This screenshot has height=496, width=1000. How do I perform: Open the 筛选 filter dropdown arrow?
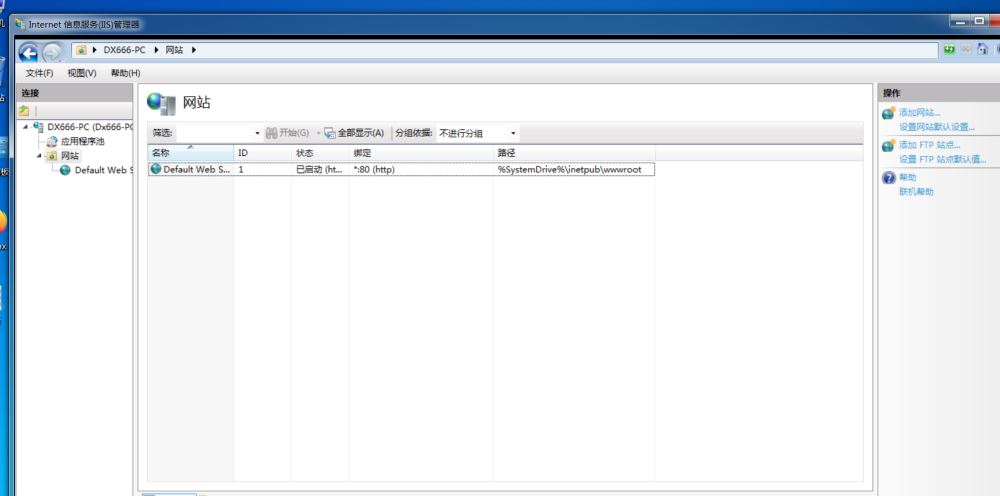pyautogui.click(x=258, y=133)
